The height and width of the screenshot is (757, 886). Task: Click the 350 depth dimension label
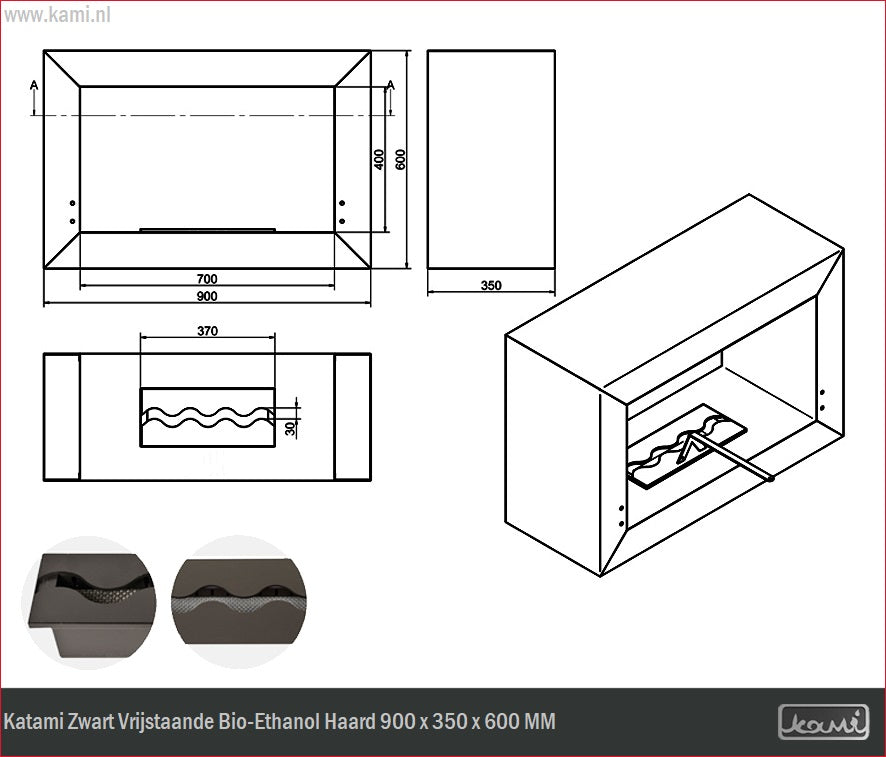coord(490,285)
